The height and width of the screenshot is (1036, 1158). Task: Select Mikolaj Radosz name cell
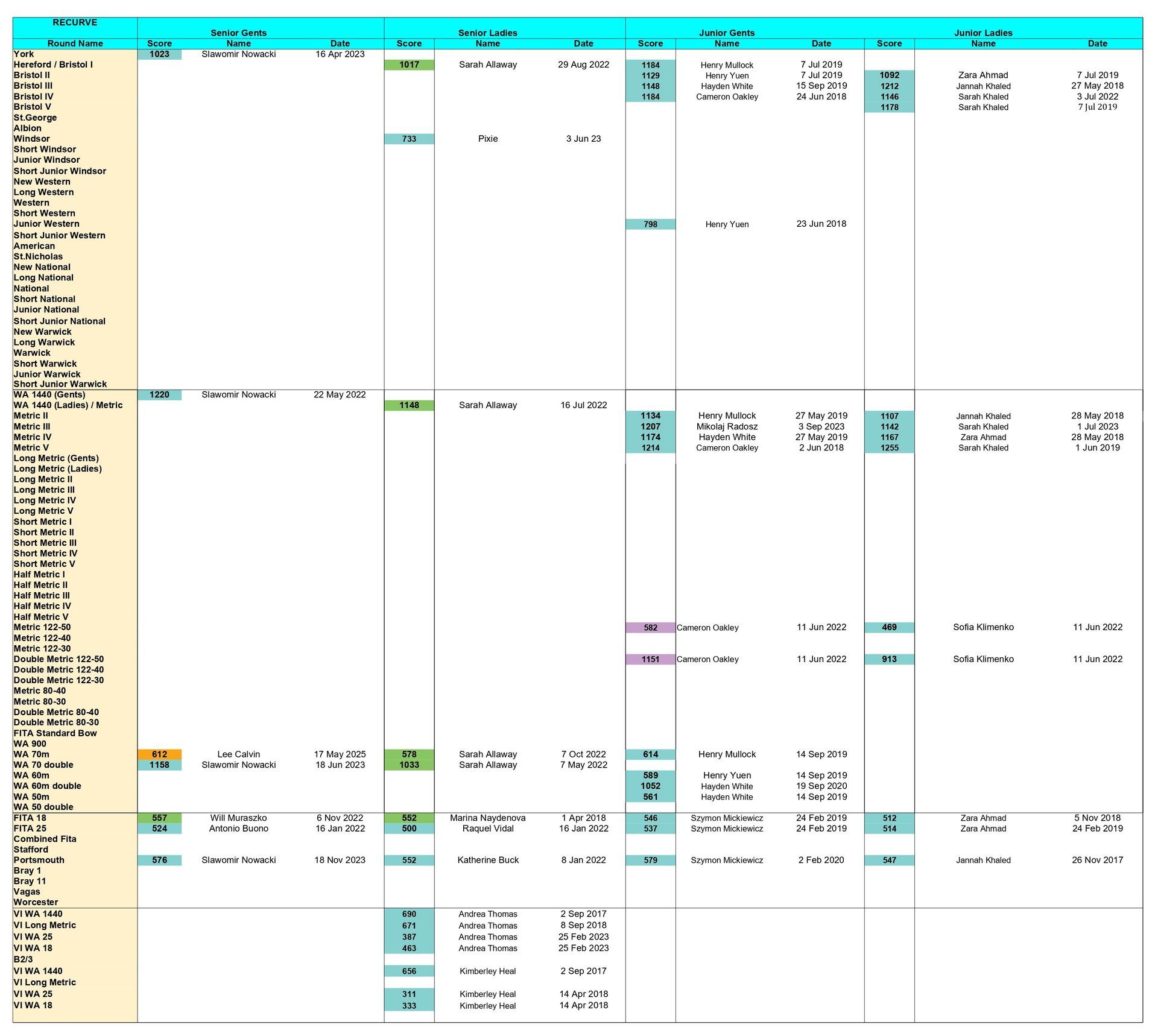[x=727, y=426]
